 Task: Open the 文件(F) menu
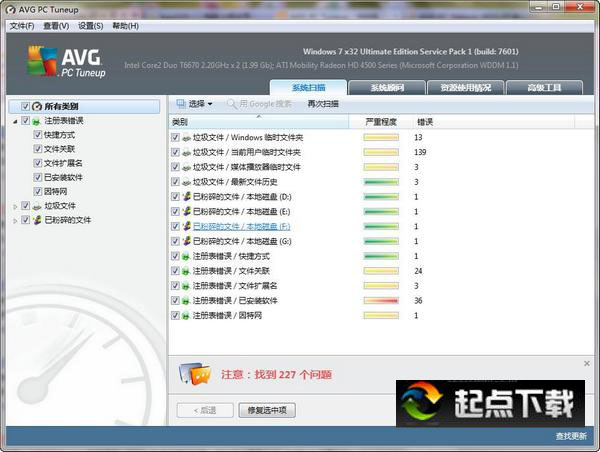(x=22, y=26)
